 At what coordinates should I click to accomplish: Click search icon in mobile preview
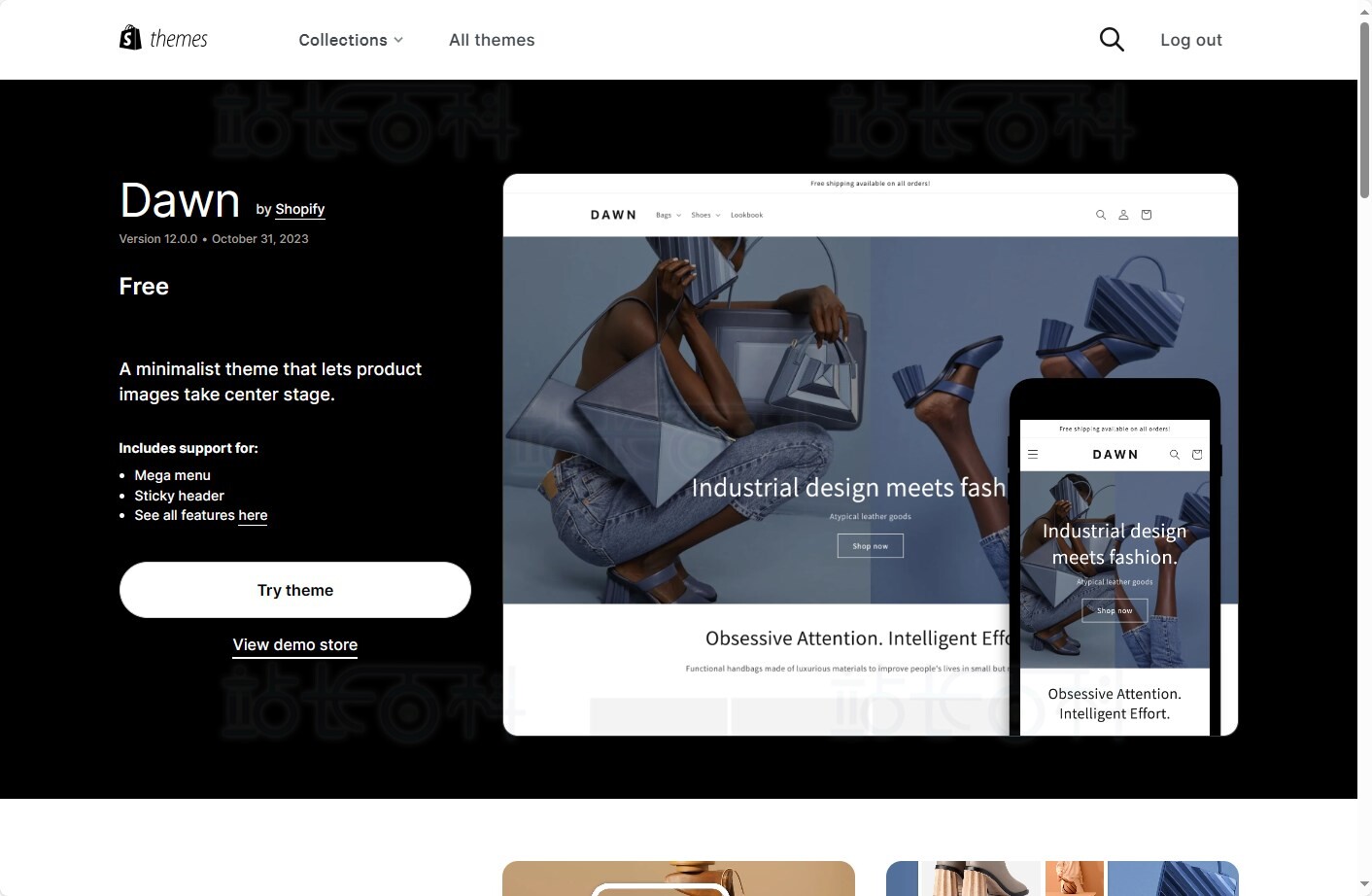tap(1175, 454)
